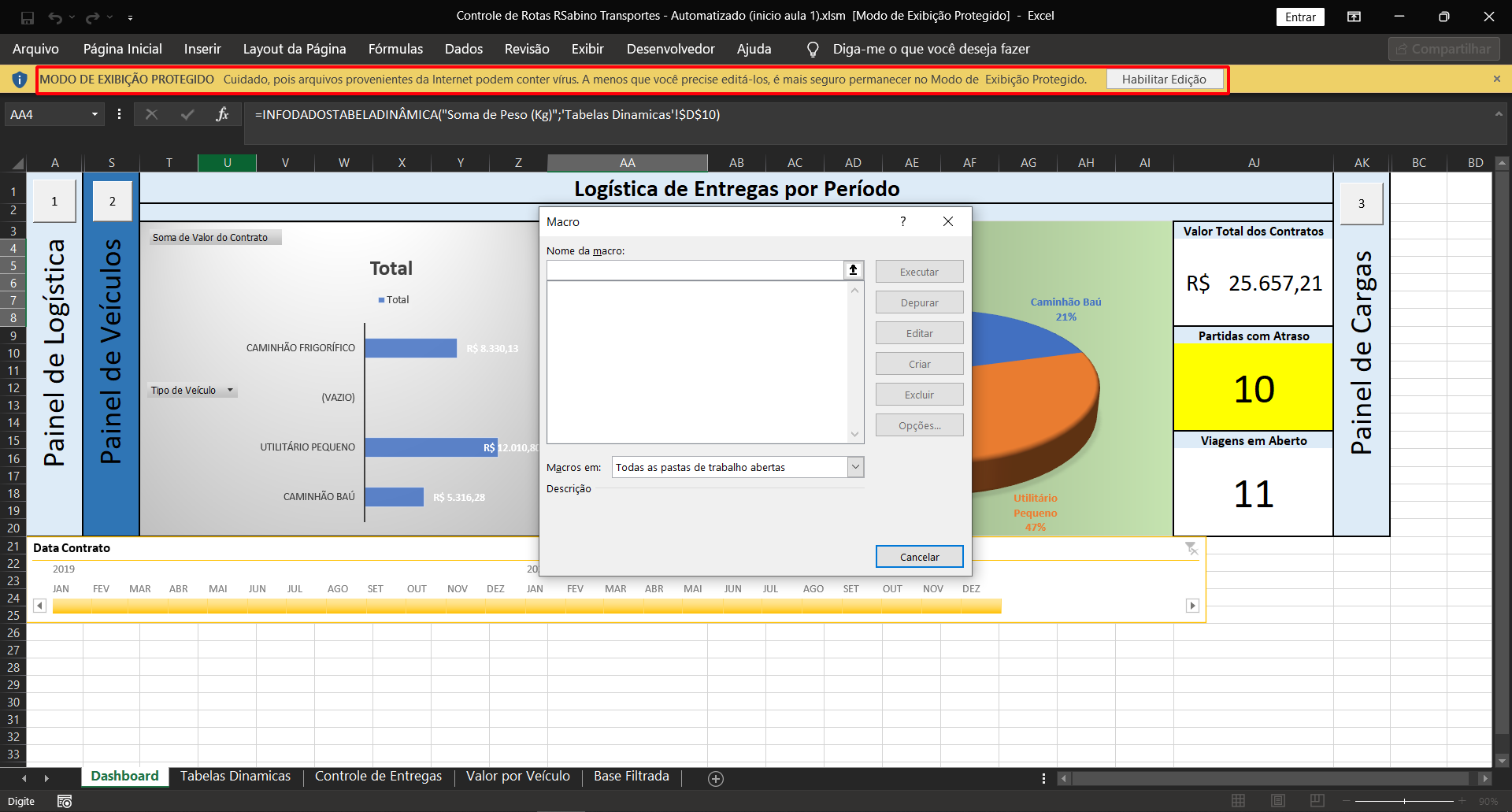Image resolution: width=1512 pixels, height=812 pixels.
Task: Click Excluir button in Macro dialog
Action: click(x=919, y=395)
